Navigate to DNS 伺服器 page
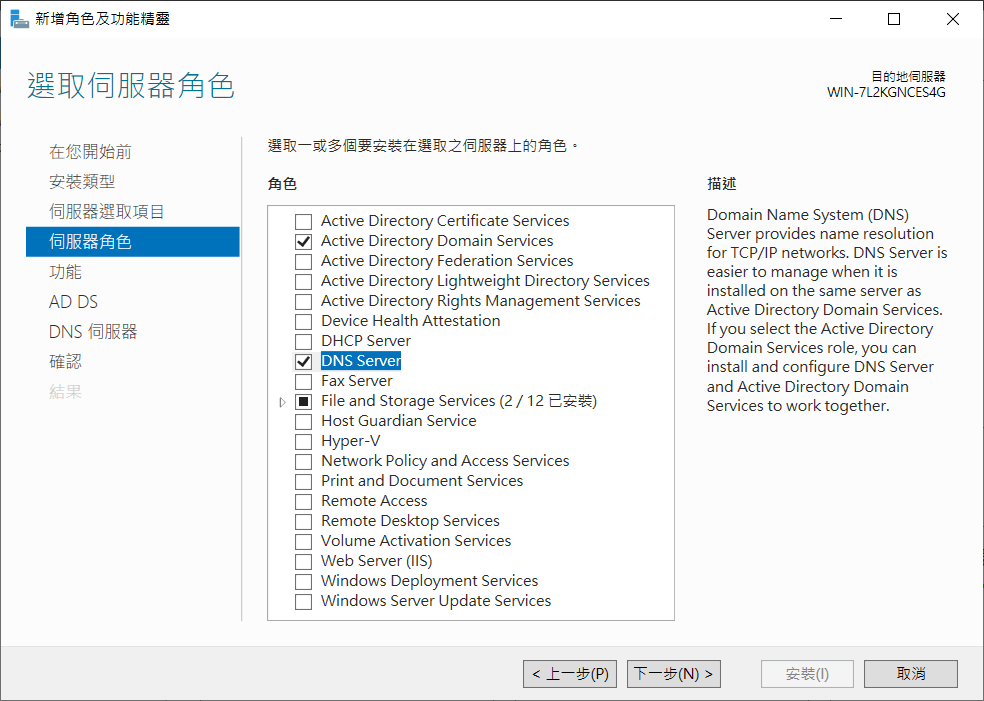The width and height of the screenshot is (984, 701). coord(93,332)
